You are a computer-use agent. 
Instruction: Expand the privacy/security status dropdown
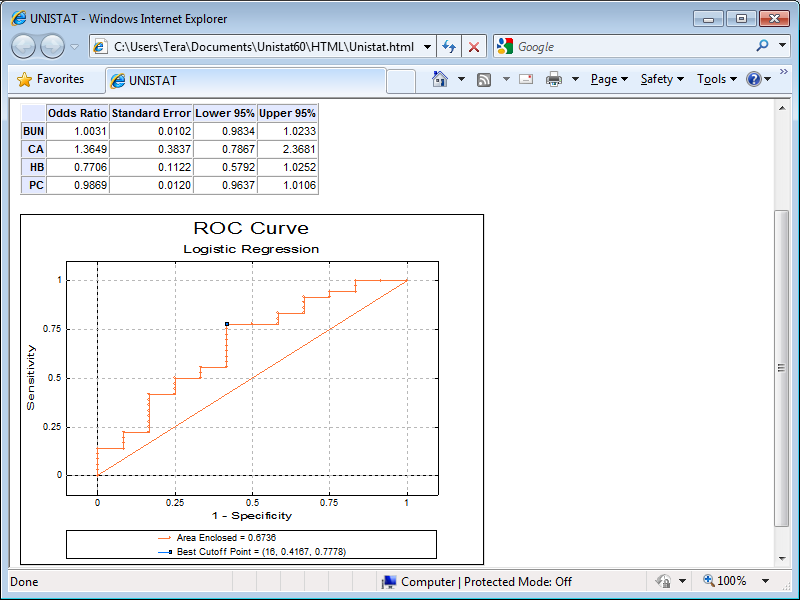point(682,581)
